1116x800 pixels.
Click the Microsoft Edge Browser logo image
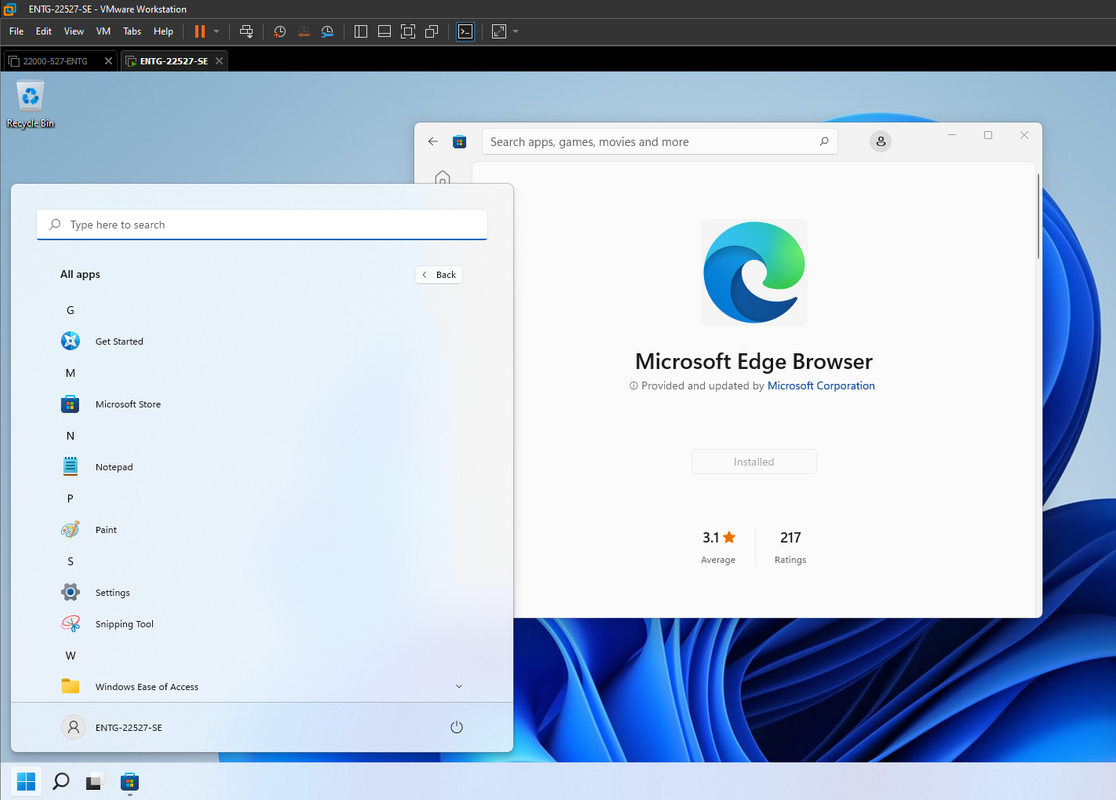coord(754,273)
